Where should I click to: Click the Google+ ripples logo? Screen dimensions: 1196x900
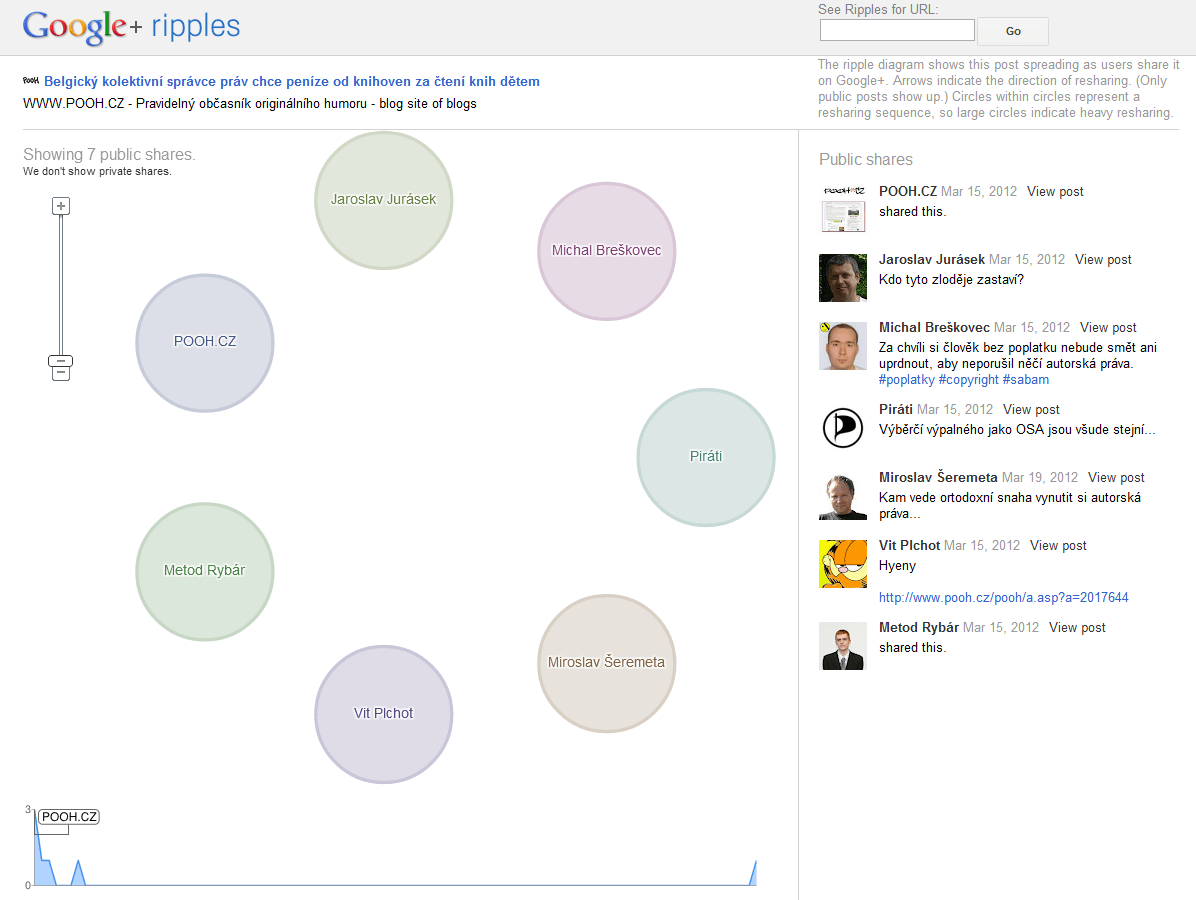[x=131, y=27]
